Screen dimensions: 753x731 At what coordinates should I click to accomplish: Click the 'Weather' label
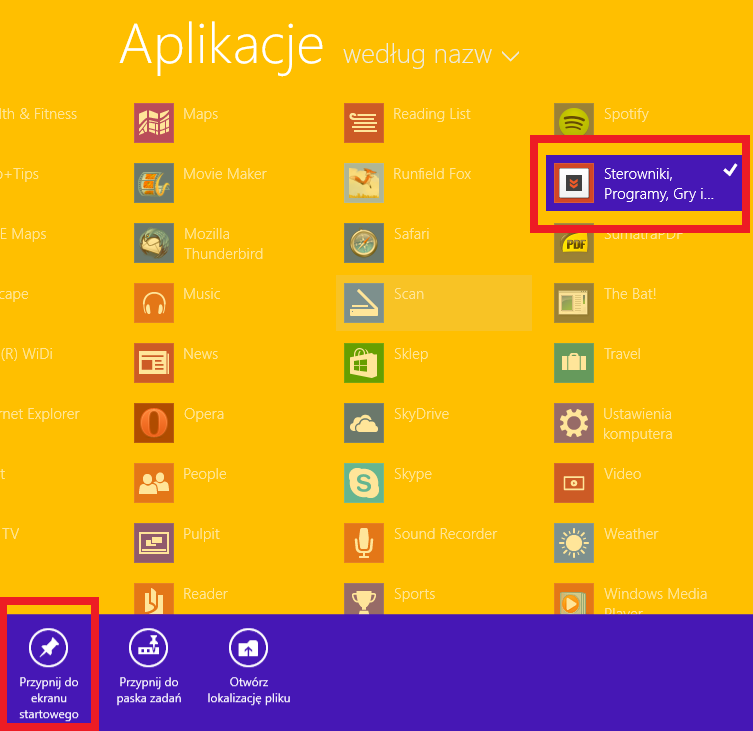tap(631, 534)
